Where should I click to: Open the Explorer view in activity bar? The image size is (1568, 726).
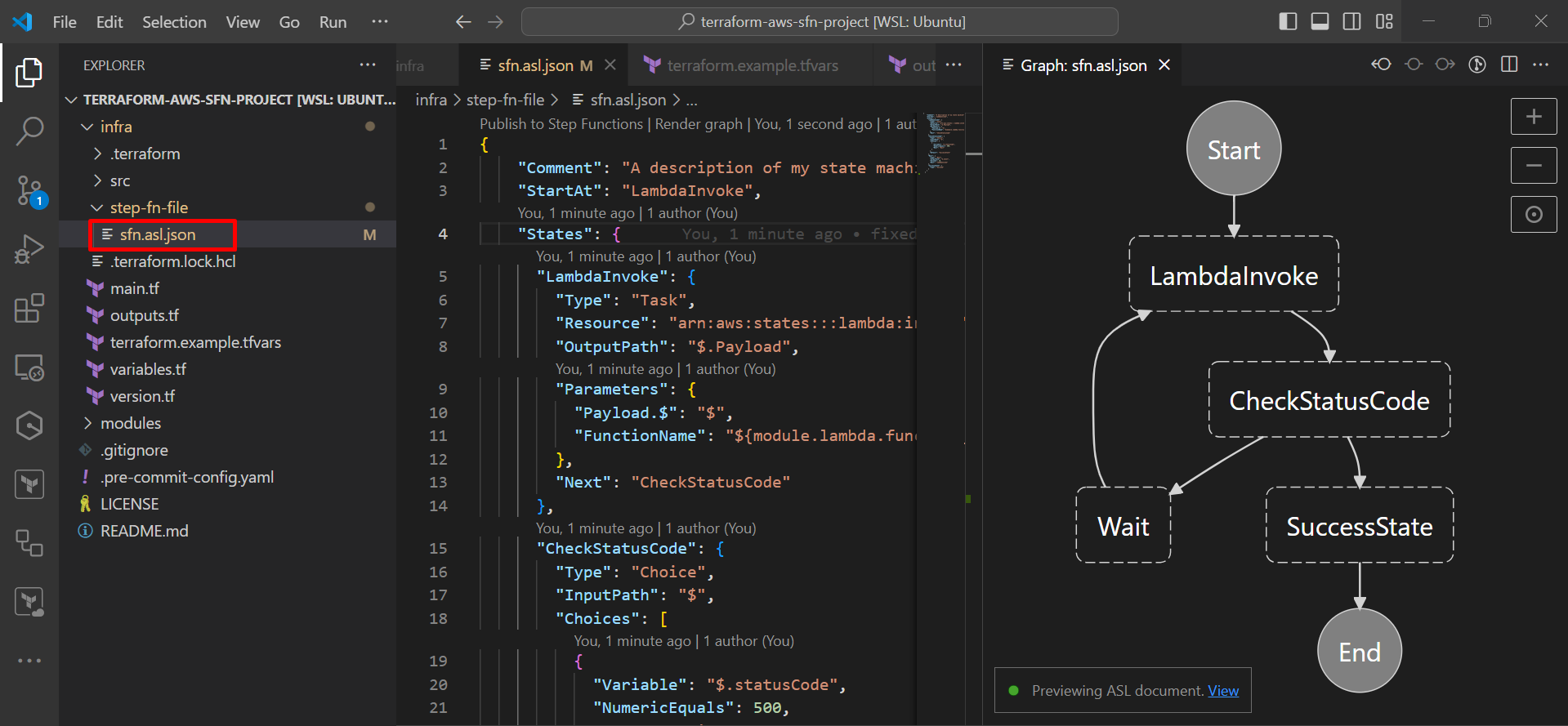tap(29, 73)
